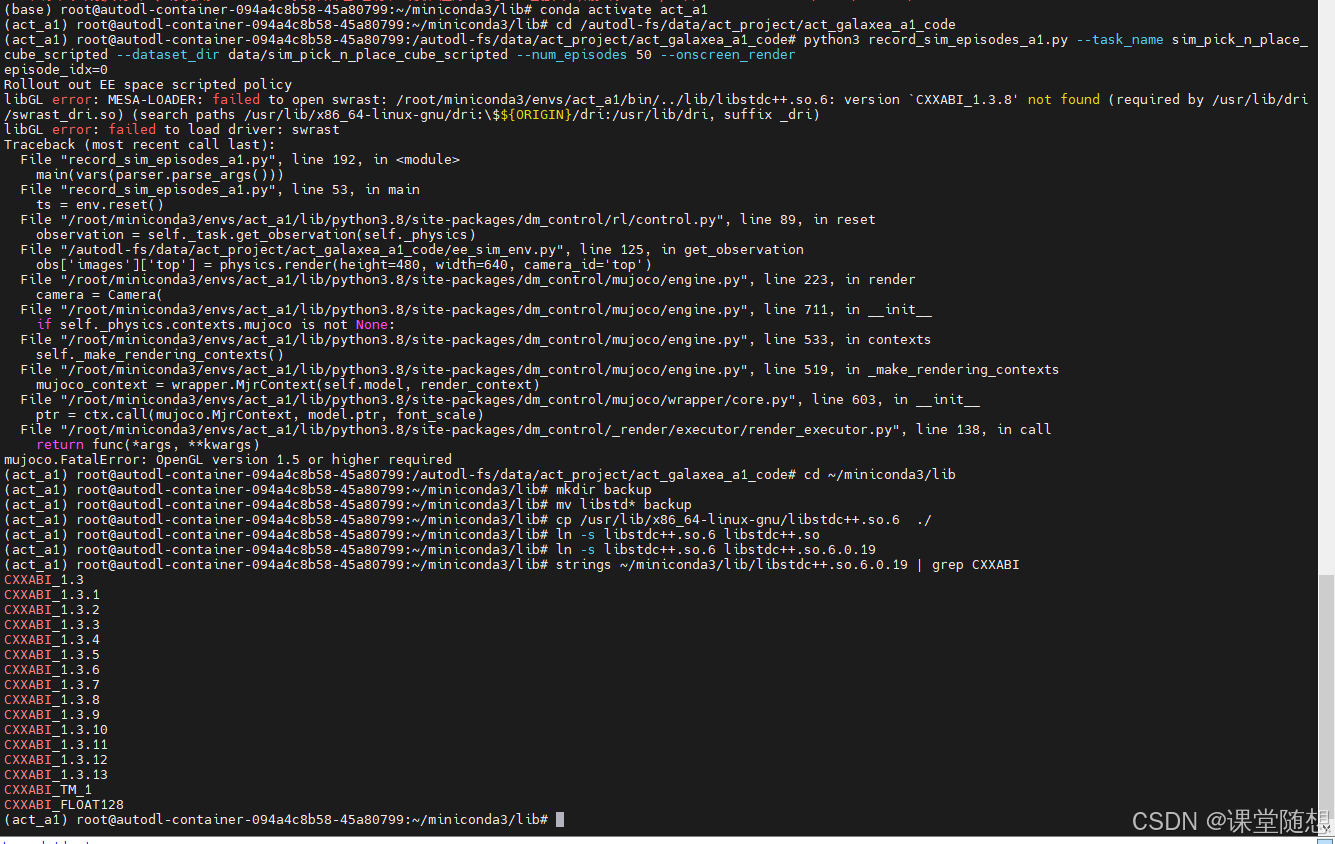This screenshot has height=844, width=1335.
Task: Click the 'CXXABI_1.3.7' output line
Action: point(52,685)
